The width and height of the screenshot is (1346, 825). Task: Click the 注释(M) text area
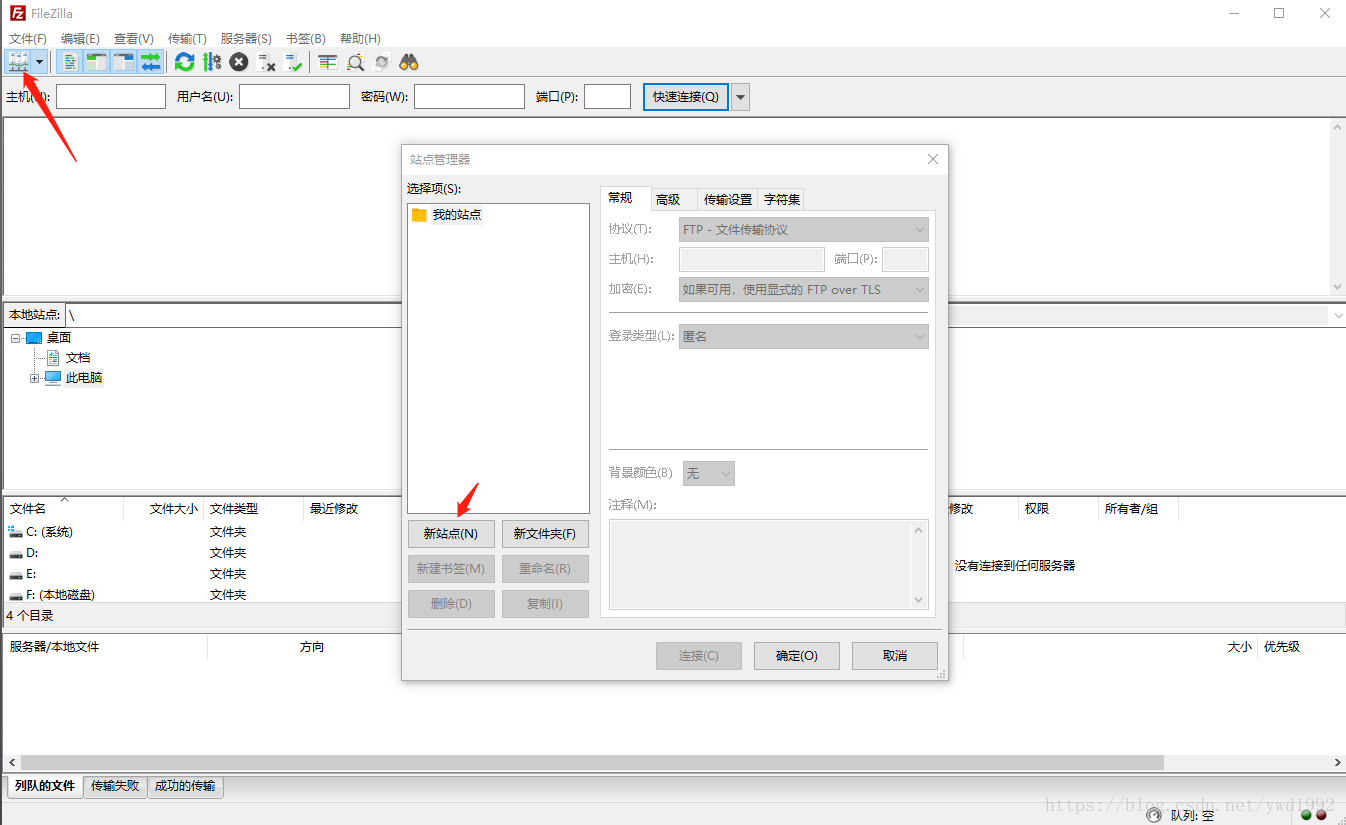click(769, 564)
